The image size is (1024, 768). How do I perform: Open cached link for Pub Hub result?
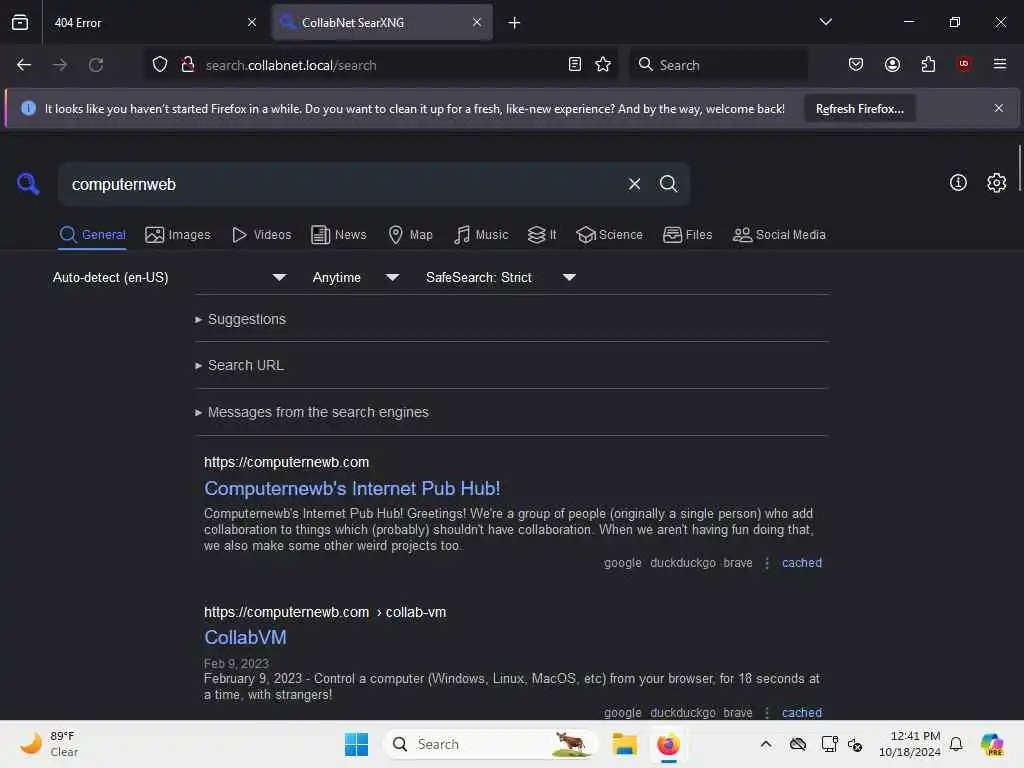point(801,563)
